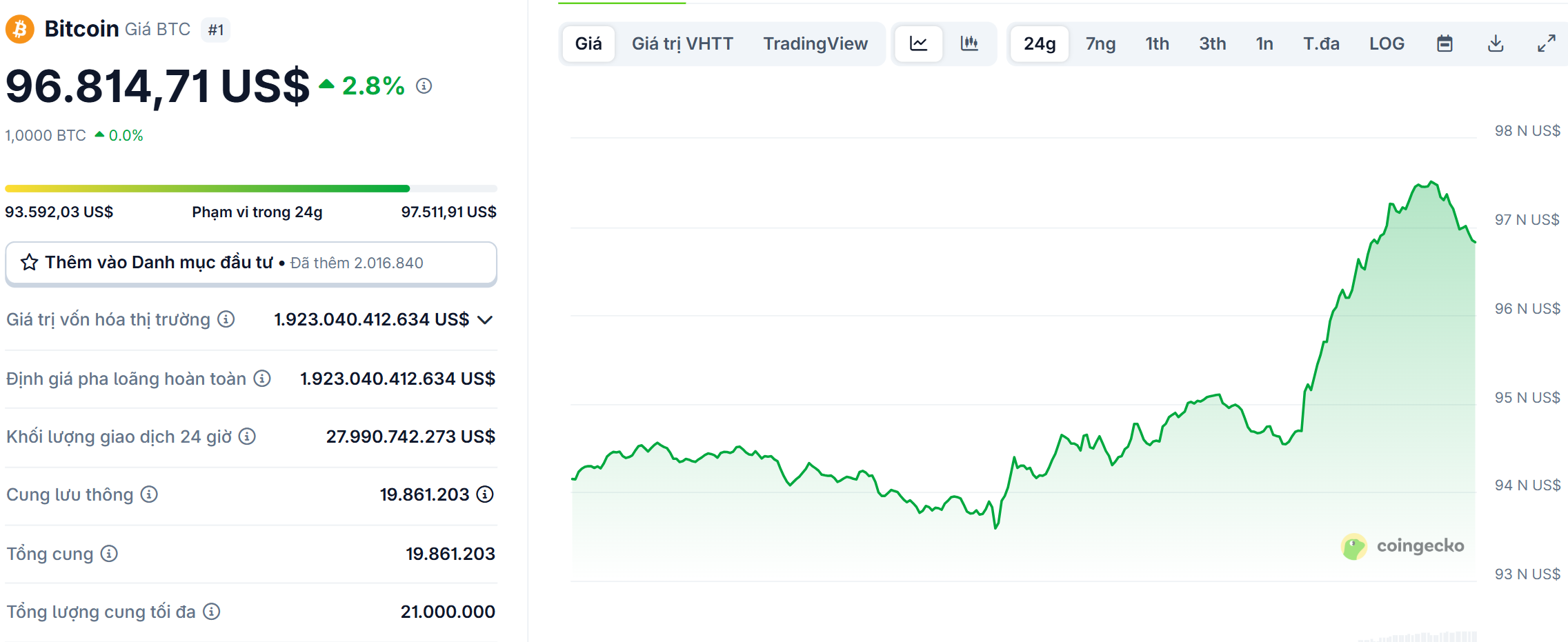This screenshot has height=642, width=1568.
Task: Select 1th time range
Action: tap(1157, 43)
